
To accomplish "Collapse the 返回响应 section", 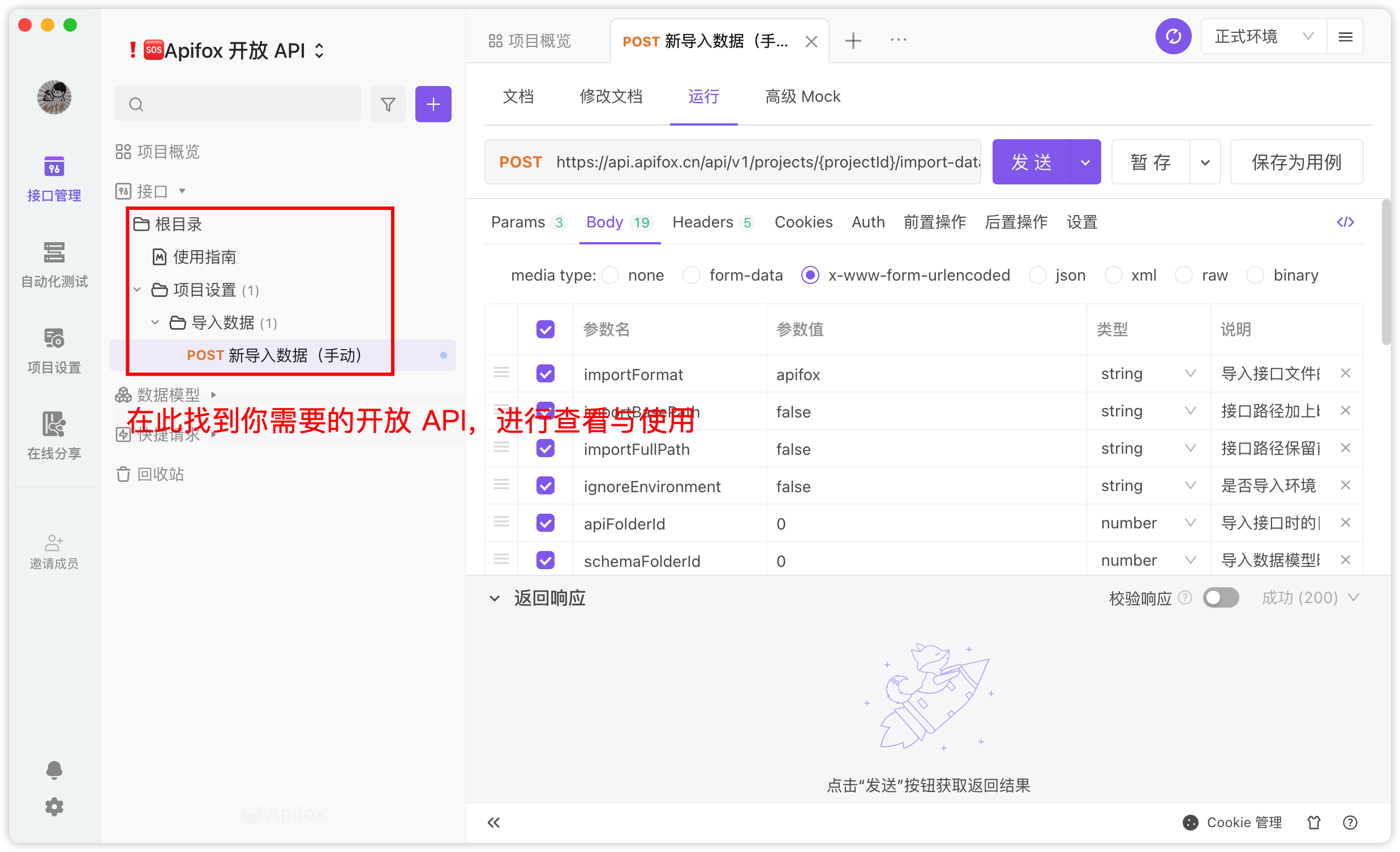I will (x=495, y=598).
